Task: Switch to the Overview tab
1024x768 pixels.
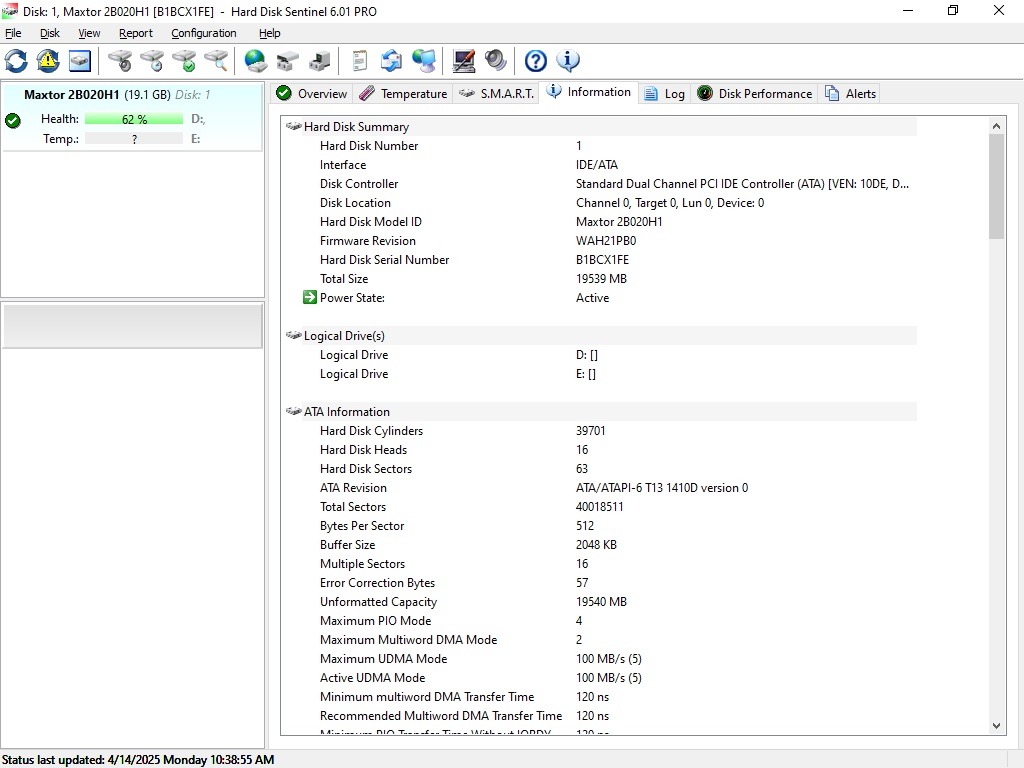Action: pos(312,93)
